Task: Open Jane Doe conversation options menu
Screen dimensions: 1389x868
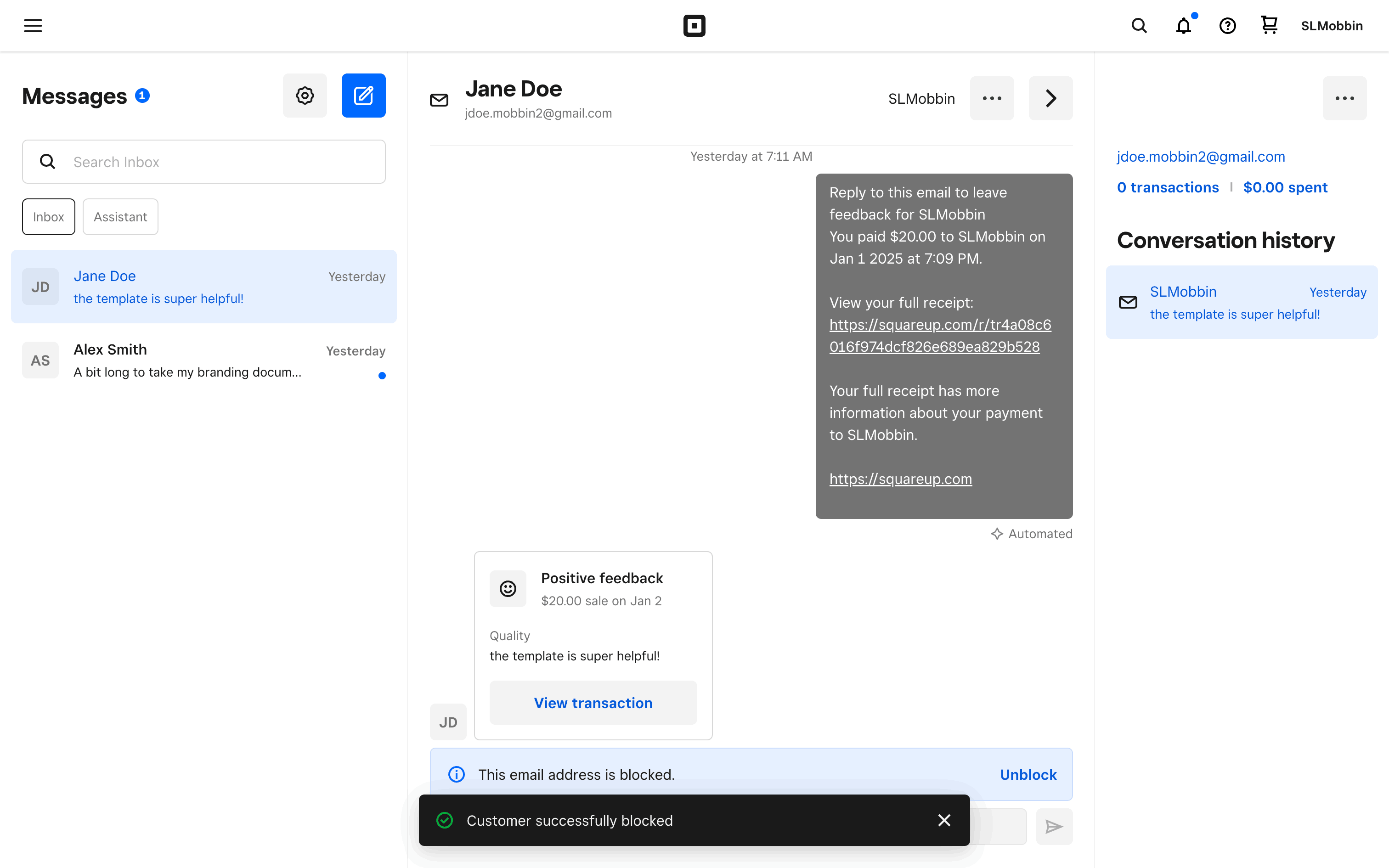Action: coord(992,98)
